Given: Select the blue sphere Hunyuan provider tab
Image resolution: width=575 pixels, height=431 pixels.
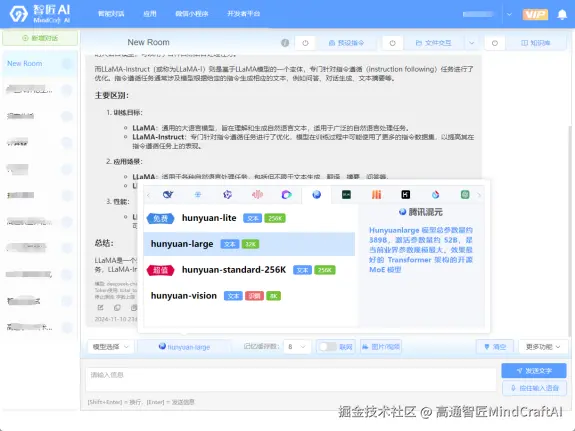Looking at the screenshot, I should 316,194.
